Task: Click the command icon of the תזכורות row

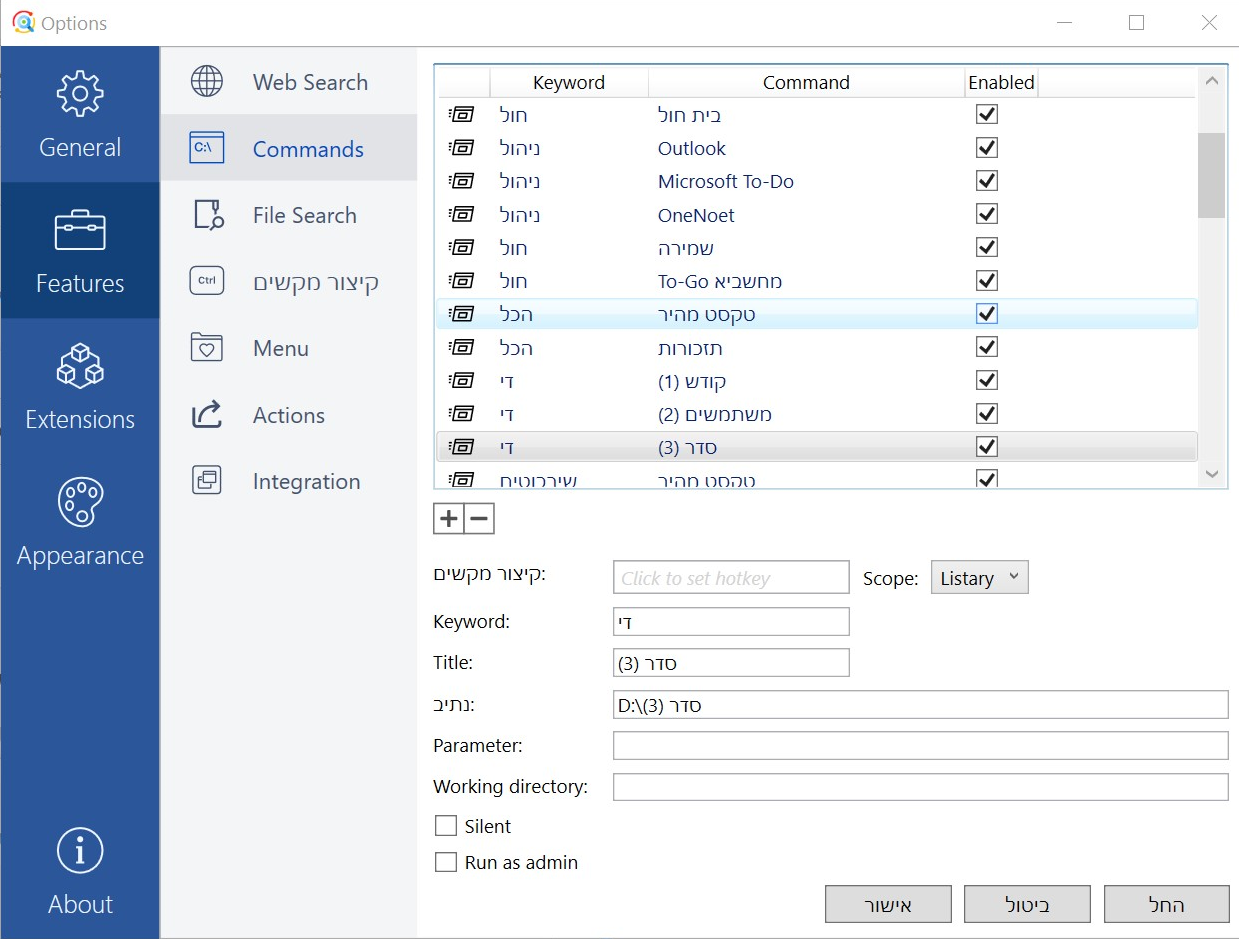Action: click(461, 347)
